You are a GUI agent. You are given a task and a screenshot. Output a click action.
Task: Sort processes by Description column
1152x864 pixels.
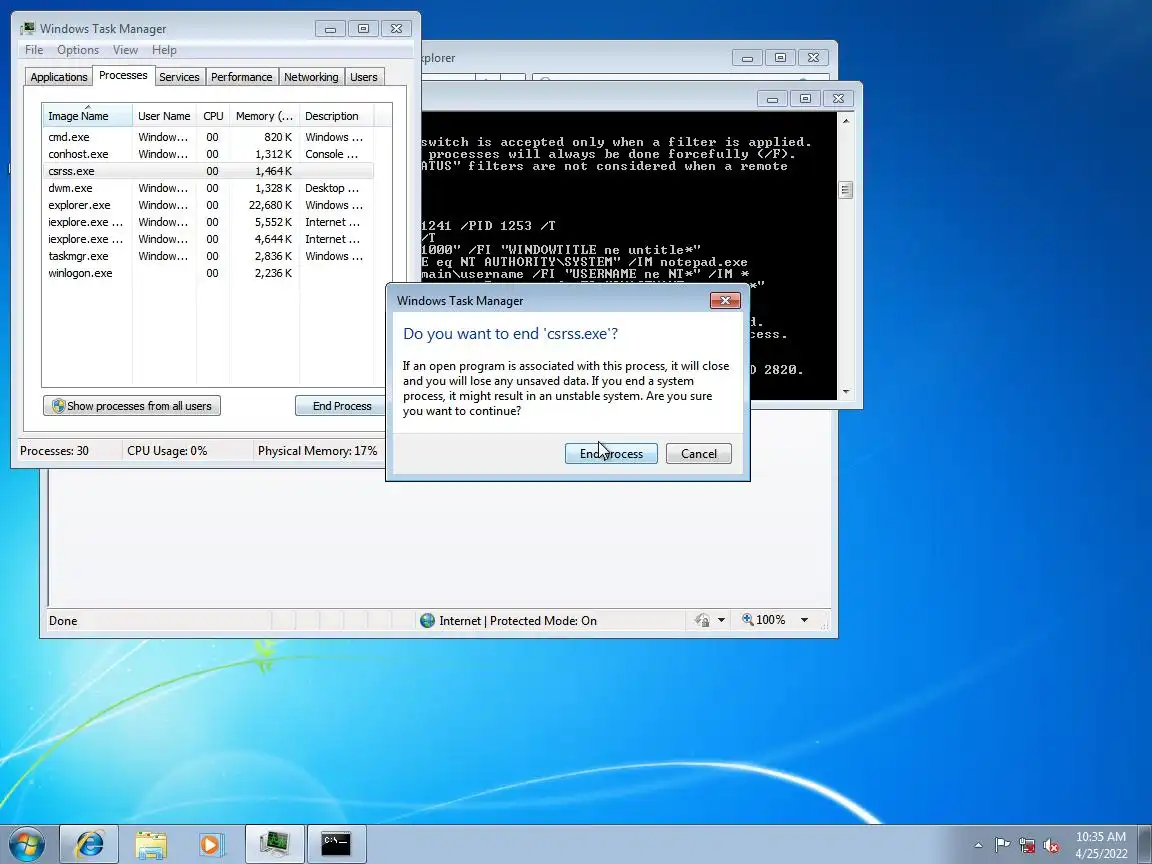[336, 115]
